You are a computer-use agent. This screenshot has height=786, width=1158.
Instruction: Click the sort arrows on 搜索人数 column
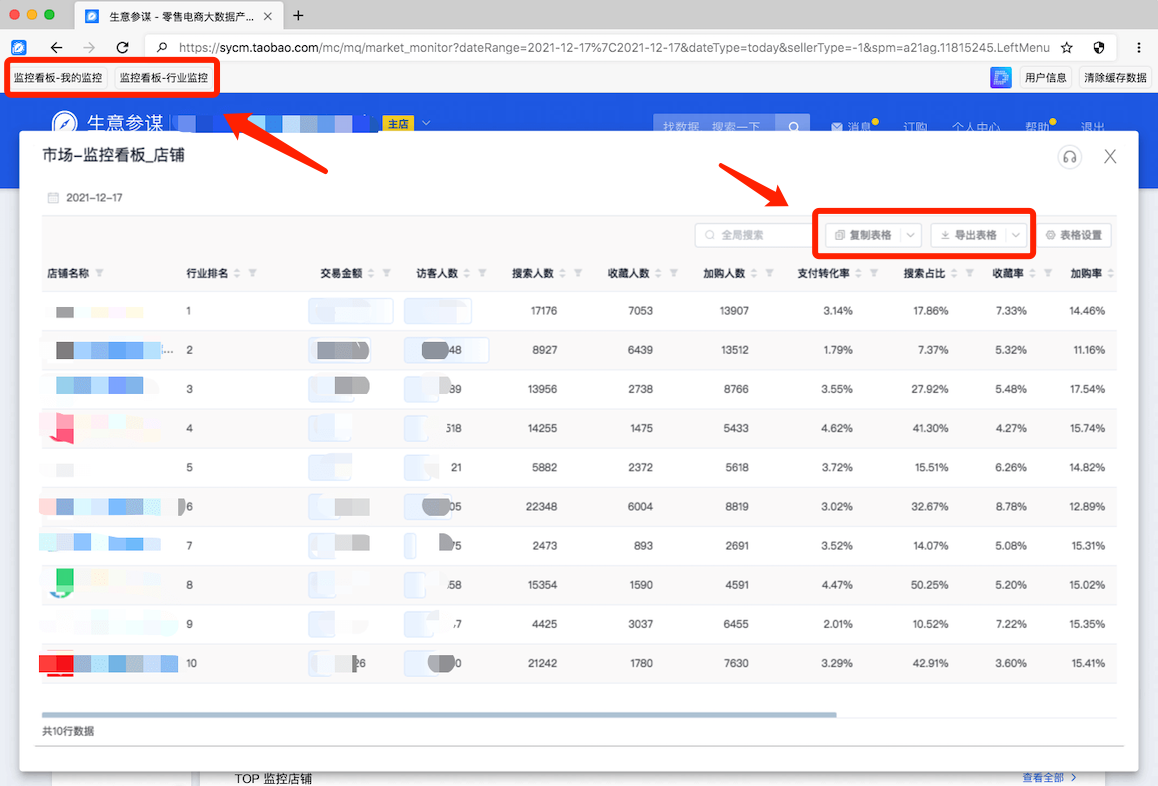pyautogui.click(x=563, y=273)
